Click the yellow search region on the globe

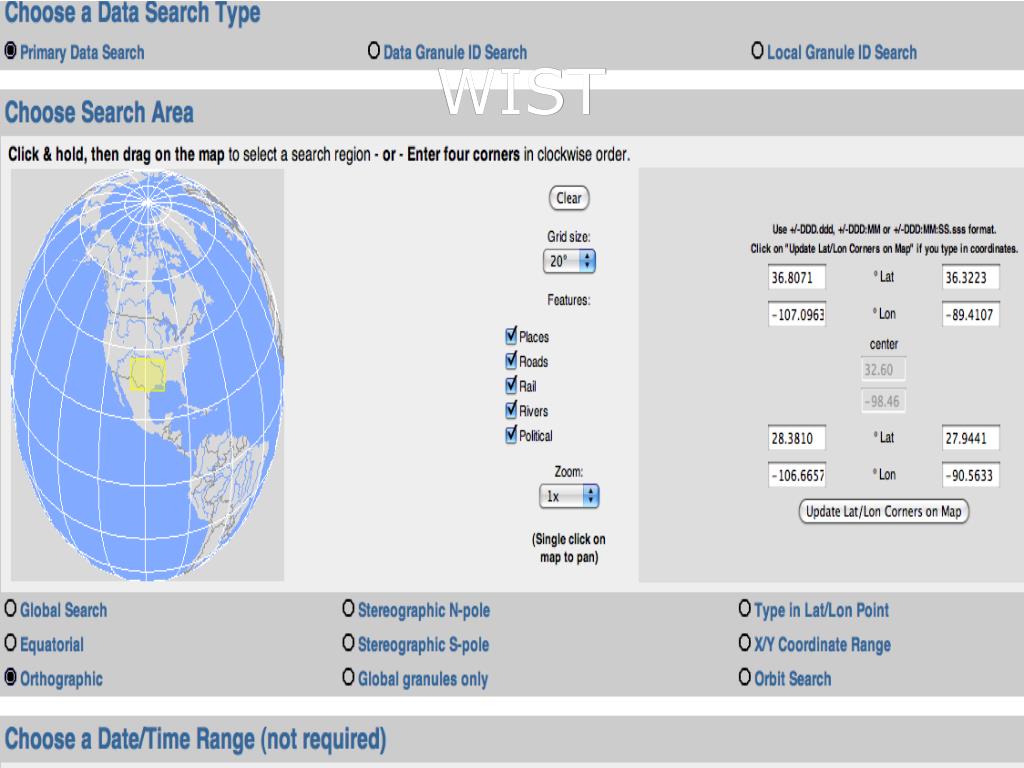[x=148, y=374]
